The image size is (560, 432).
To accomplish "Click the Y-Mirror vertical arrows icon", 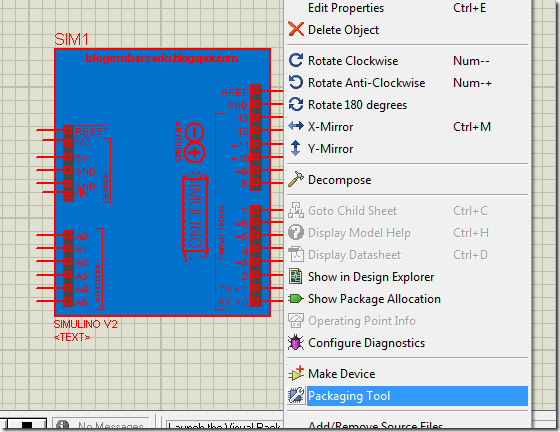I will [295, 148].
